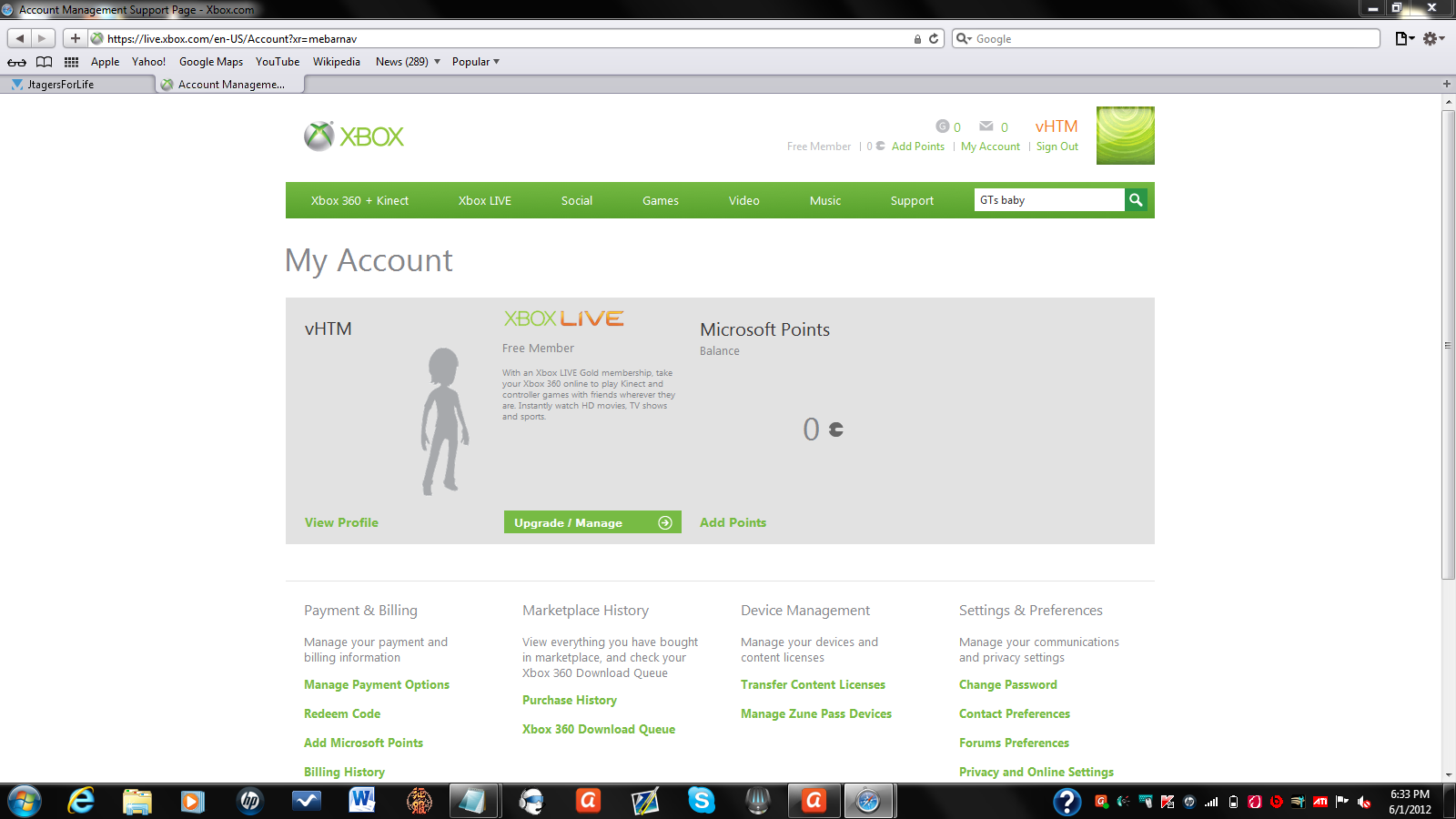This screenshot has width=1456, height=819.
Task: Reload the current Xbox page
Action: (934, 39)
